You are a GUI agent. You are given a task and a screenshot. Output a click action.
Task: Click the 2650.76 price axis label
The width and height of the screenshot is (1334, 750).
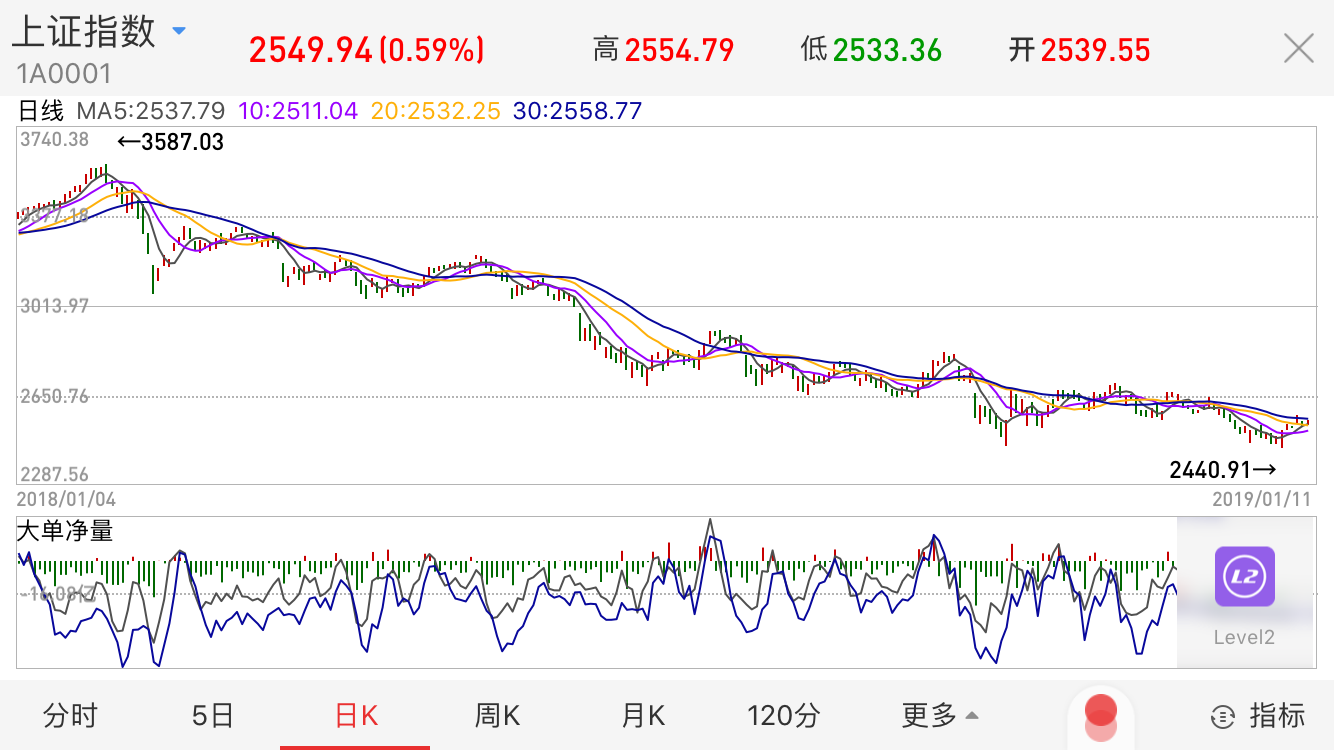point(54,396)
